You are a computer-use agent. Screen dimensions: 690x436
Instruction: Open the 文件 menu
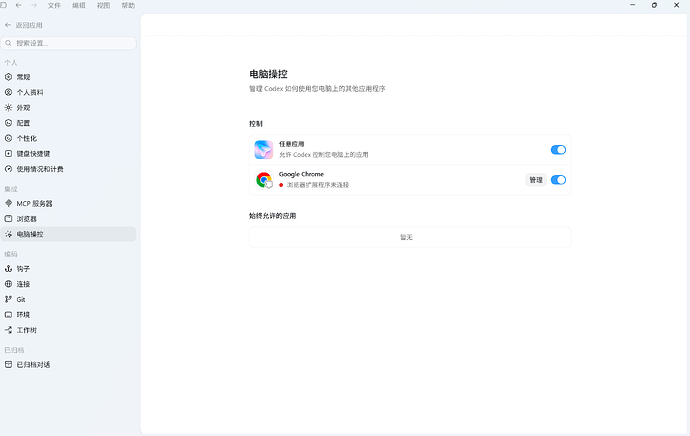tap(54, 5)
